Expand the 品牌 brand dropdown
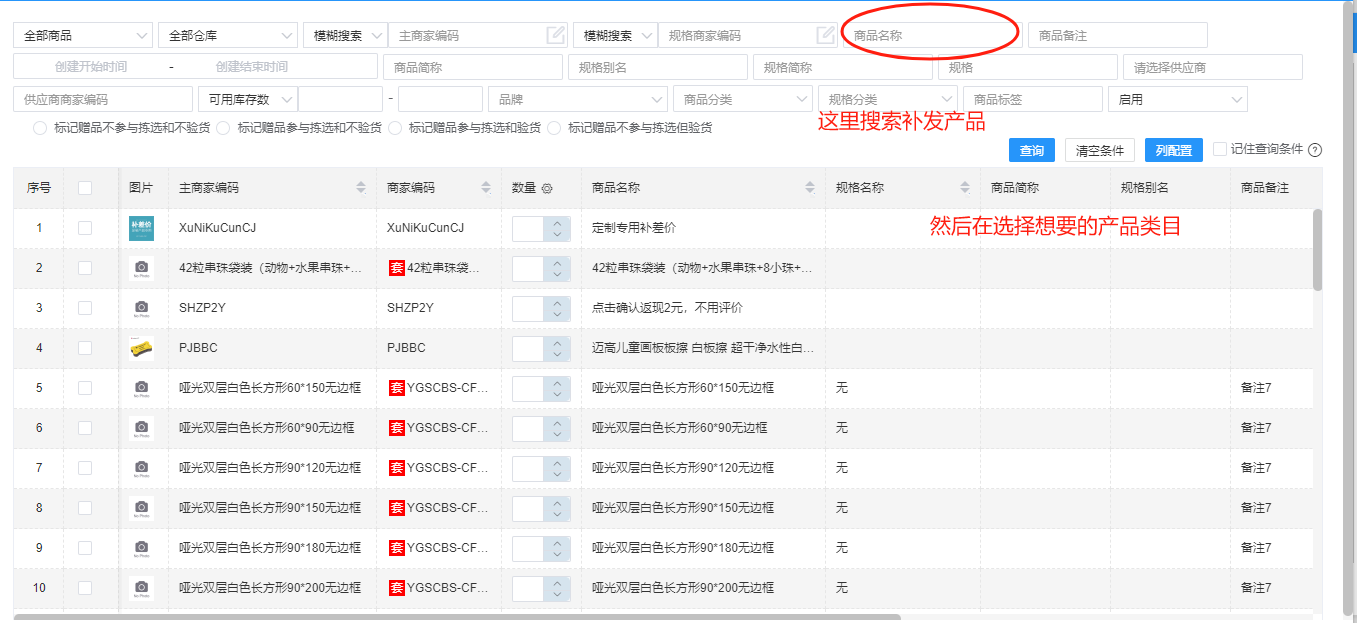Screen dimensions: 1357x623 coord(578,99)
